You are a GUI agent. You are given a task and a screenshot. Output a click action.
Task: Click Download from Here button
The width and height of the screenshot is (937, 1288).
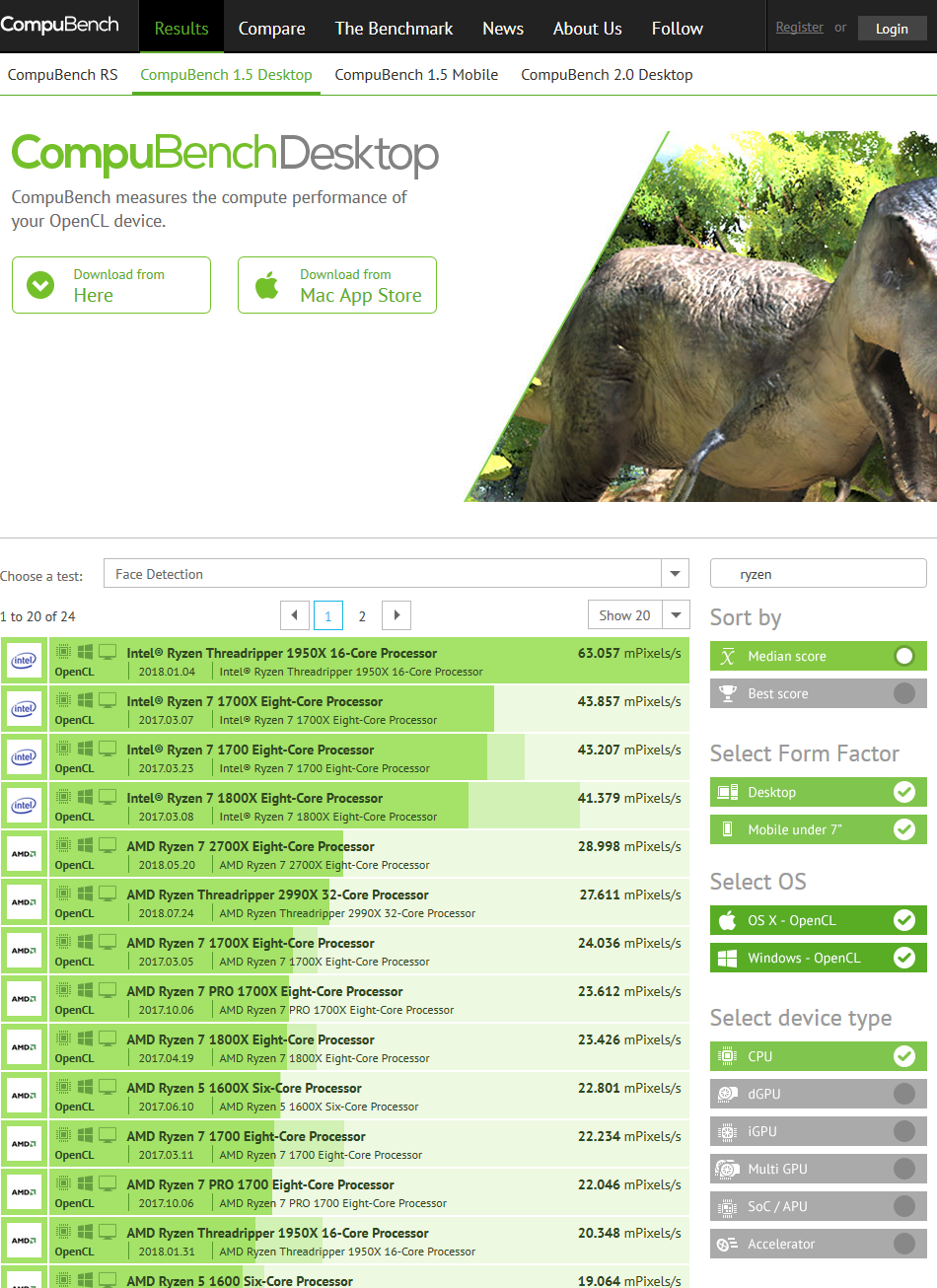(111, 285)
